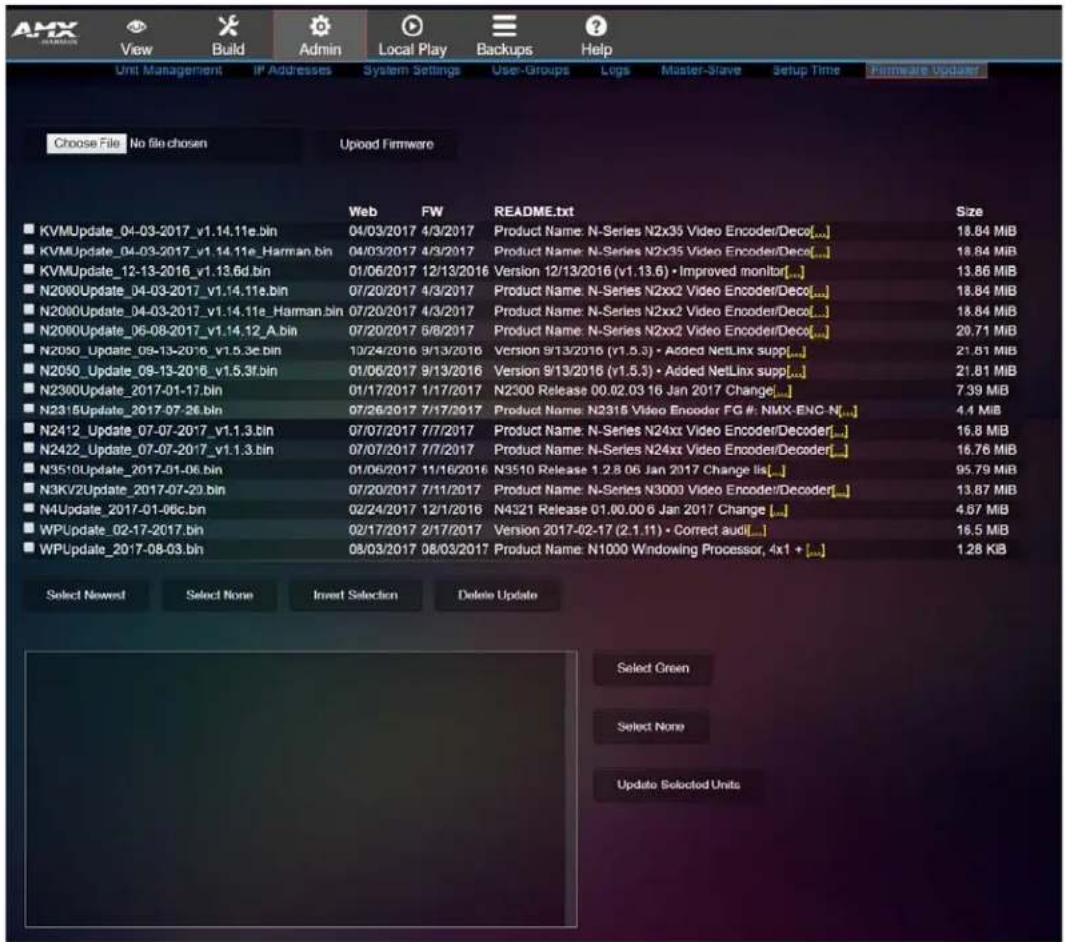
Task: Click Select None below the firmware list
Action: click(x=219, y=595)
